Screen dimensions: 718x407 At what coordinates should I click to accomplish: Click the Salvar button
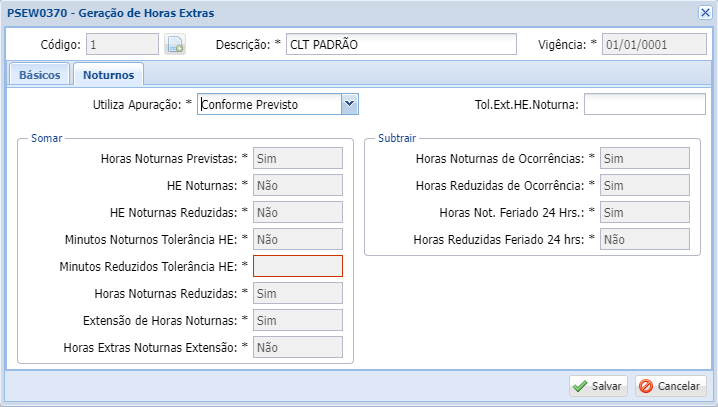point(598,386)
